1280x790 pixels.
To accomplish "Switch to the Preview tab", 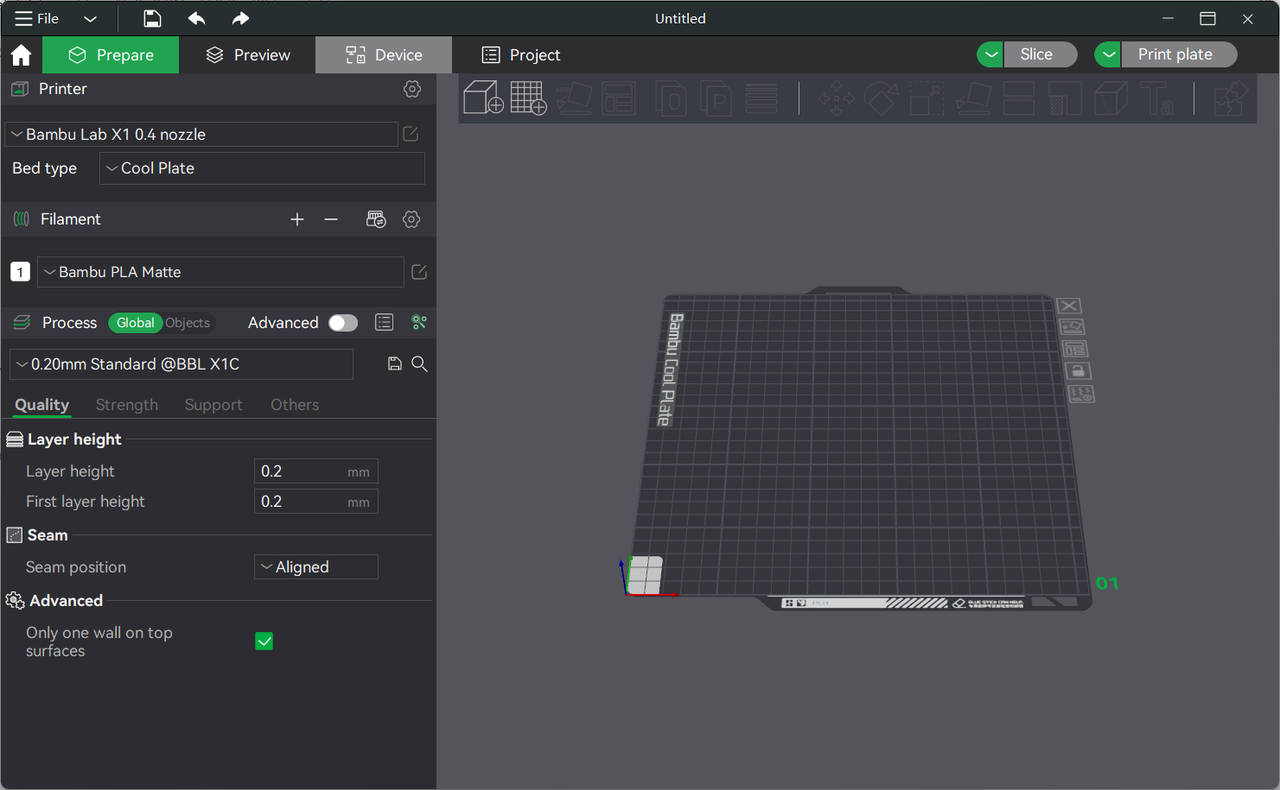I will point(247,55).
